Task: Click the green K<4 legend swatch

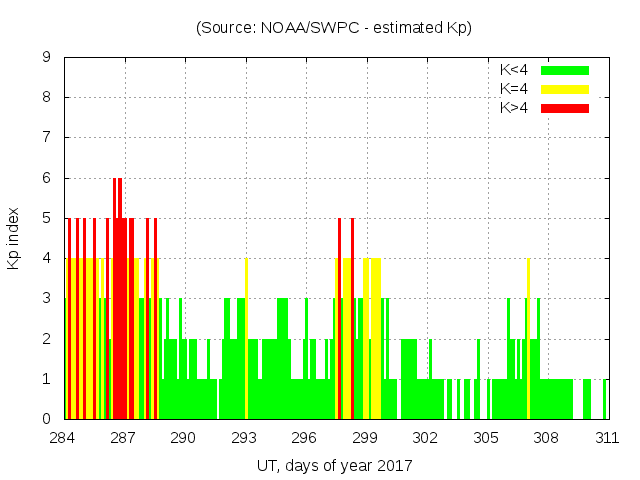Action: tap(565, 70)
